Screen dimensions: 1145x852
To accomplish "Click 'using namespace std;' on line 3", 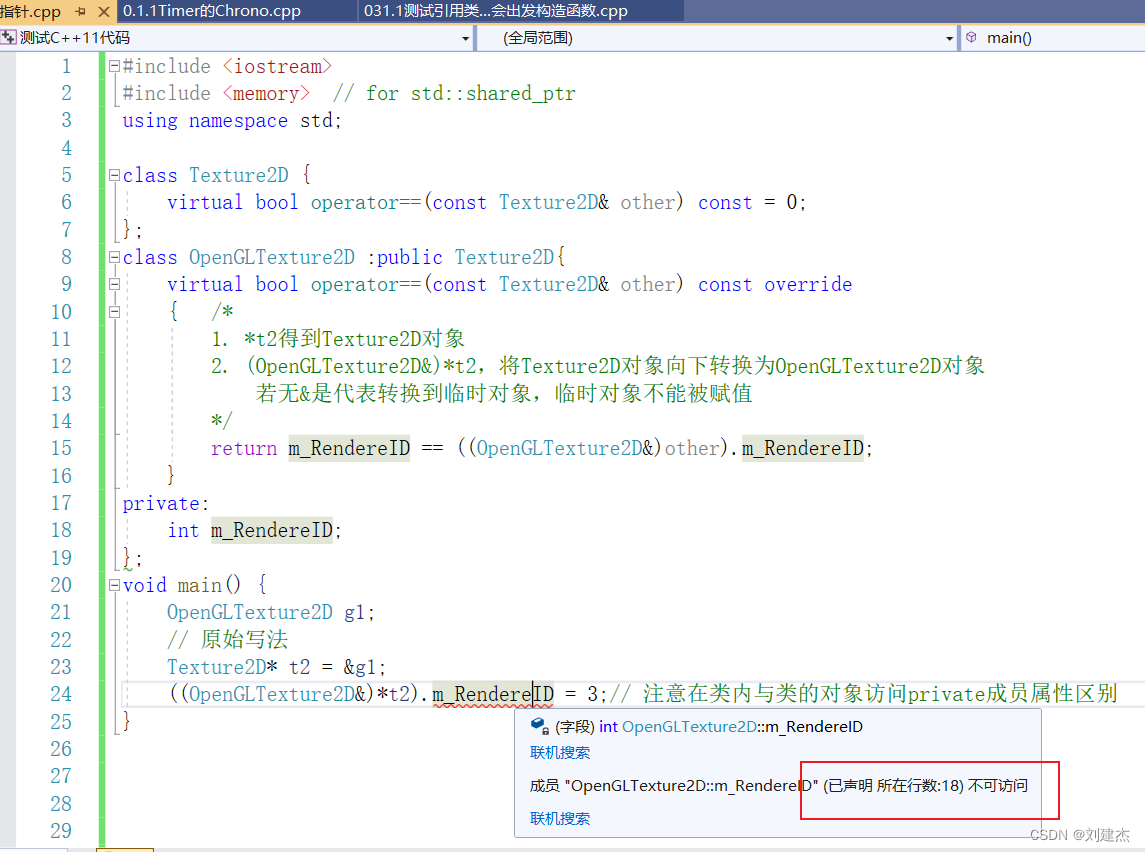I will pos(231,120).
